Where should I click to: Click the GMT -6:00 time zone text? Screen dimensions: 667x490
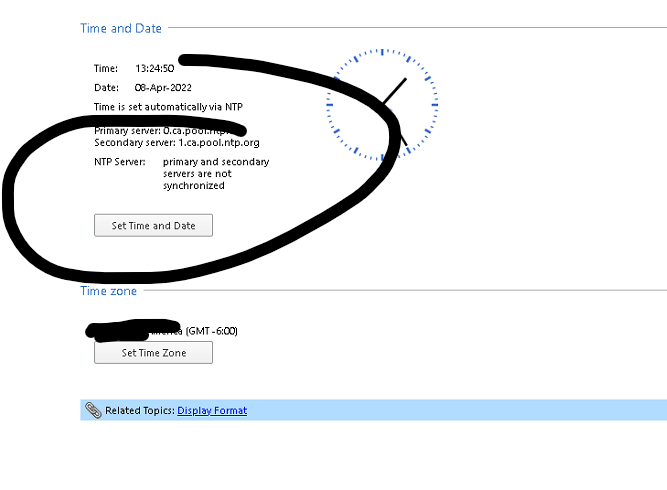pyautogui.click(x=211, y=331)
